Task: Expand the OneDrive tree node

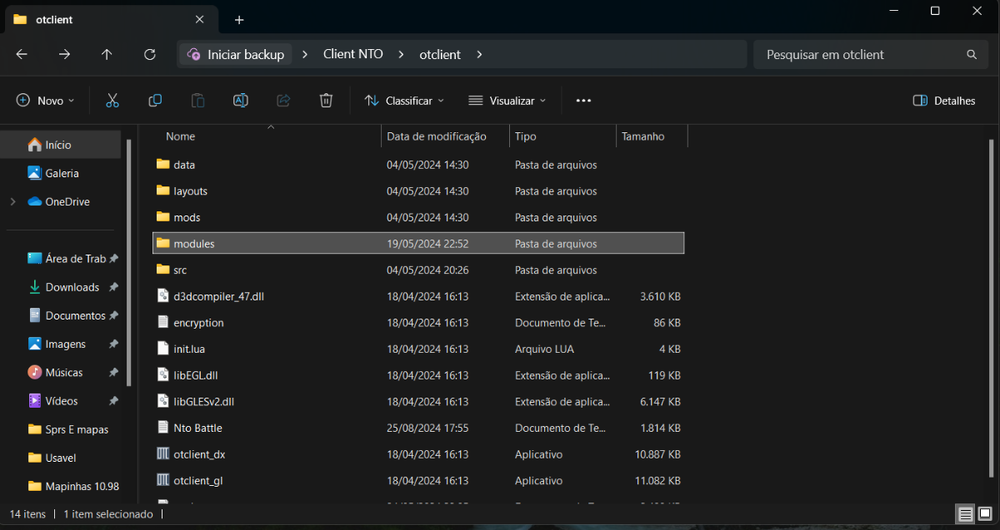Action: tap(12, 202)
